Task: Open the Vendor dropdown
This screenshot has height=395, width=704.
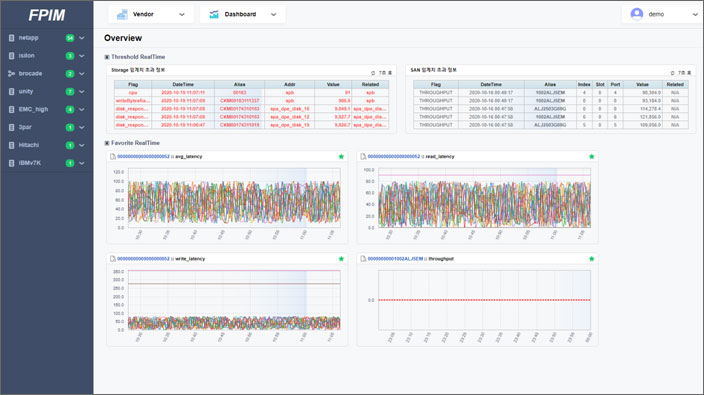Action: [x=151, y=14]
